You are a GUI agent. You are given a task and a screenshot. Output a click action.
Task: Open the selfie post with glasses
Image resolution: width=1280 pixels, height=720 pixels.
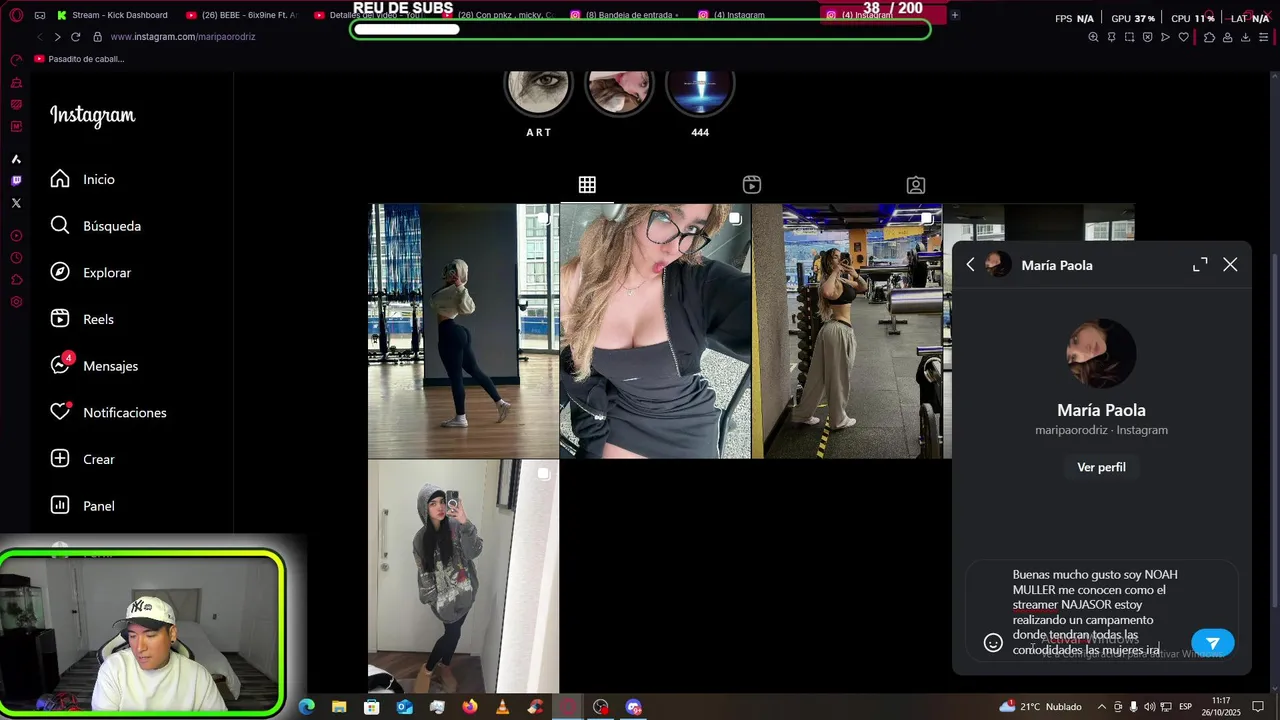[655, 331]
